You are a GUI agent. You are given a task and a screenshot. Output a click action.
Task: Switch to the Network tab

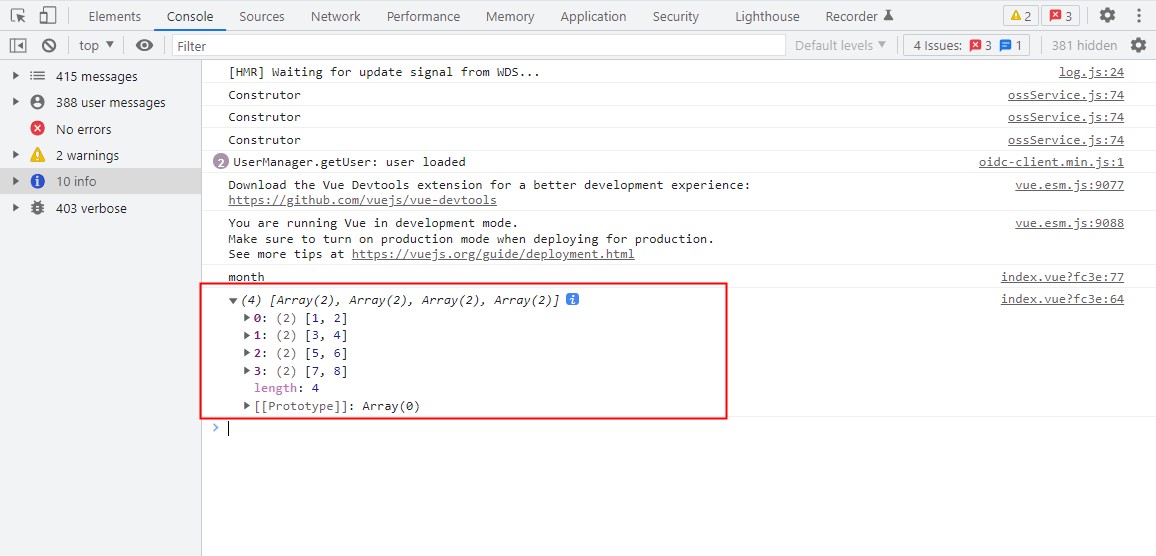pos(335,16)
